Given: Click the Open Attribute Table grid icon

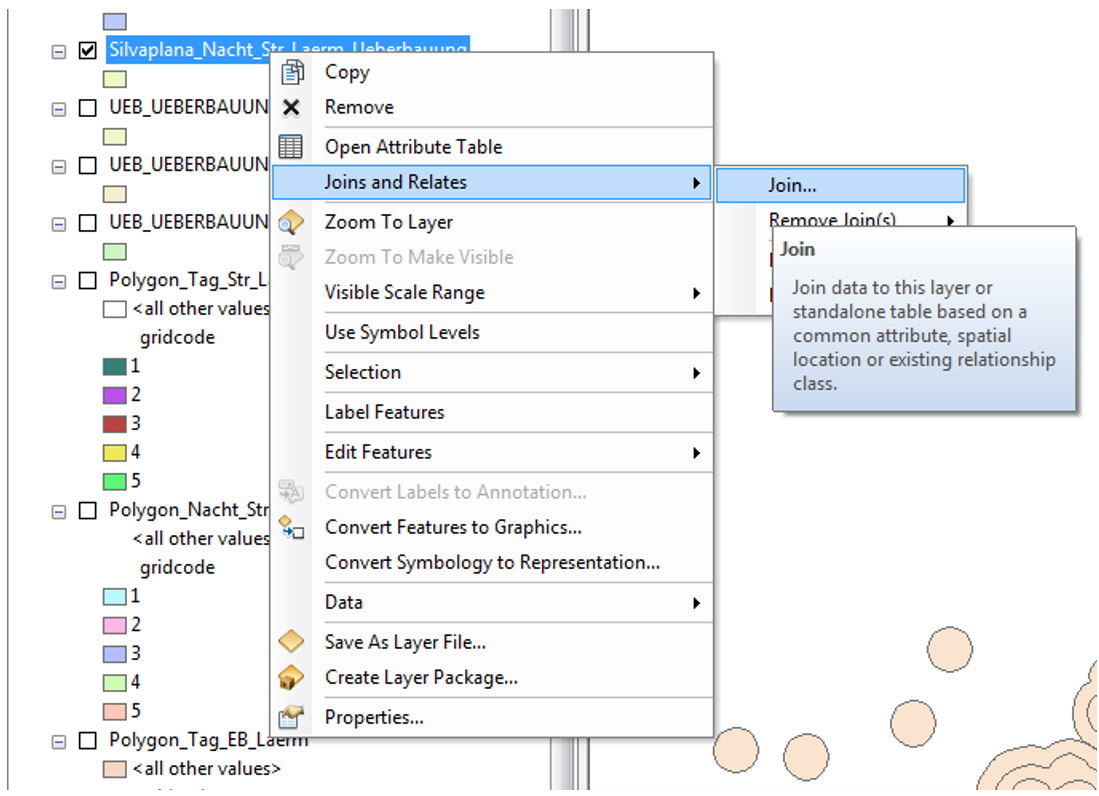Looking at the screenshot, I should (x=291, y=147).
